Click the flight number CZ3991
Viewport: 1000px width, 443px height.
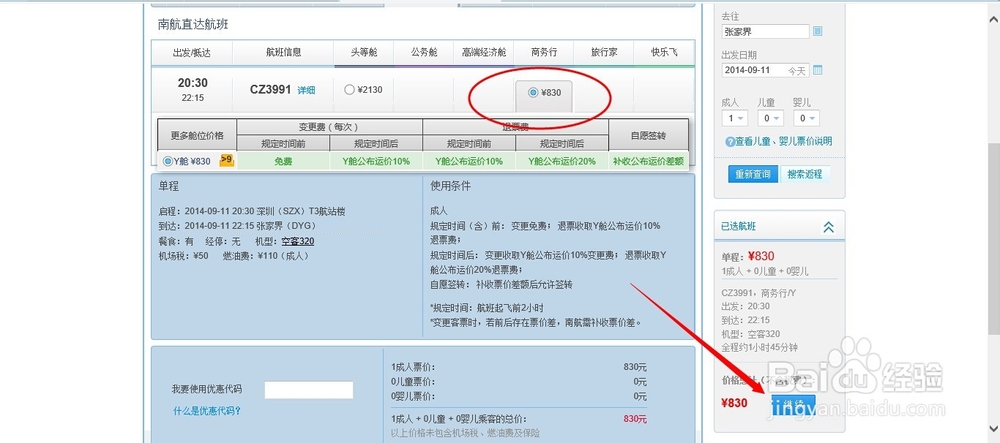point(270,90)
